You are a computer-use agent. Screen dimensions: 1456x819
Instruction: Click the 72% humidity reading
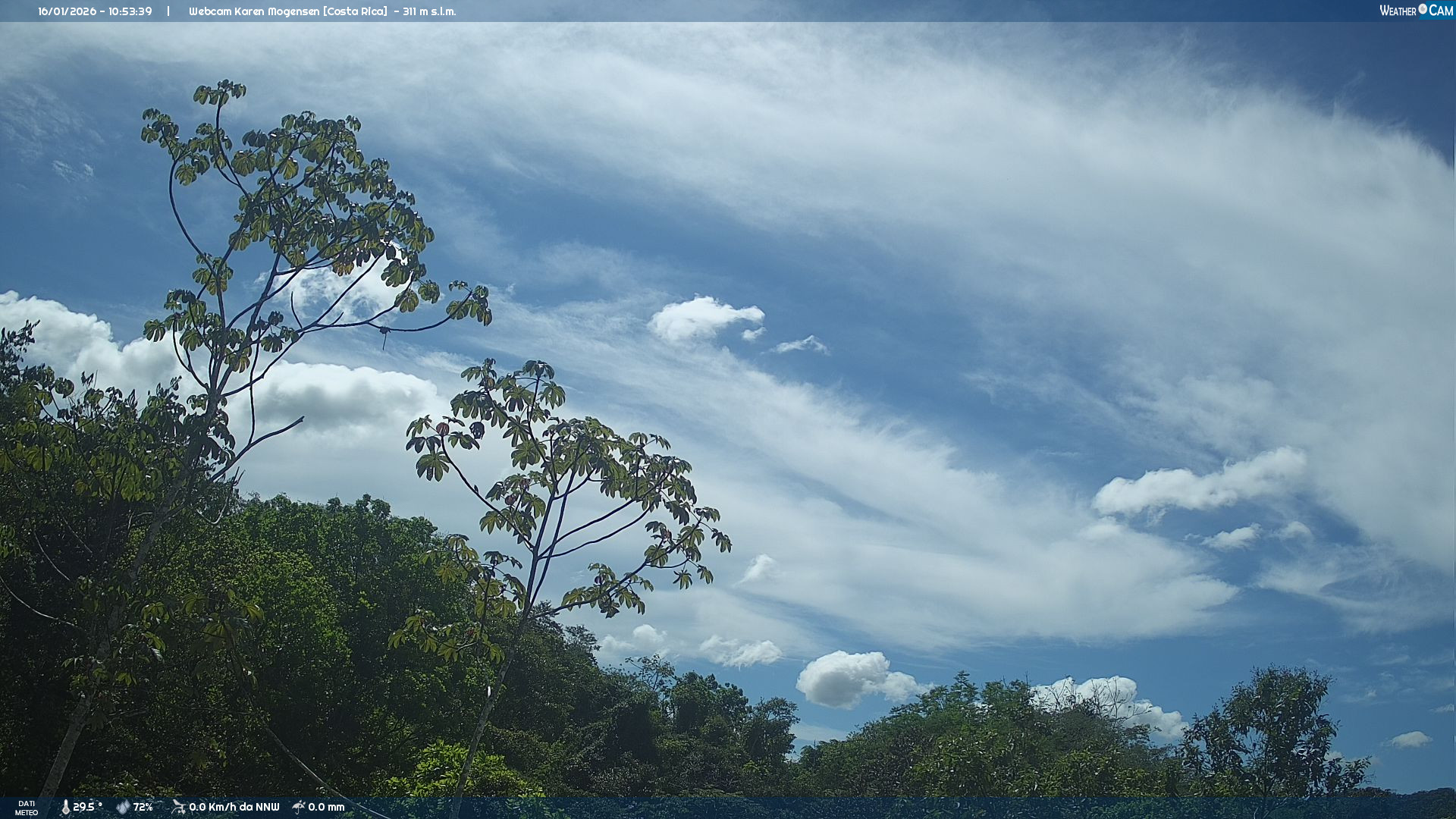[143, 807]
